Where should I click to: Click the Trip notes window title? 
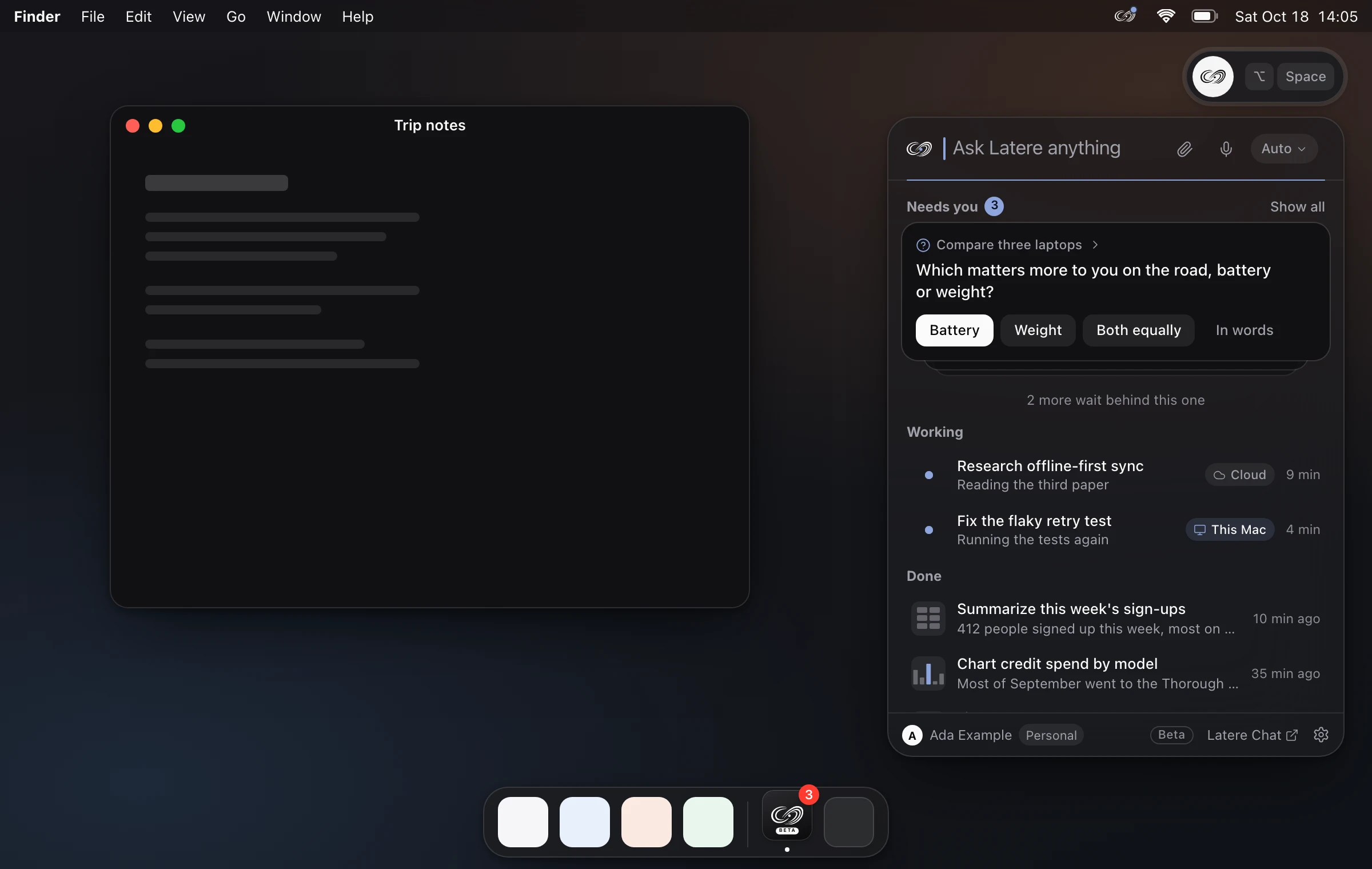[x=430, y=125]
